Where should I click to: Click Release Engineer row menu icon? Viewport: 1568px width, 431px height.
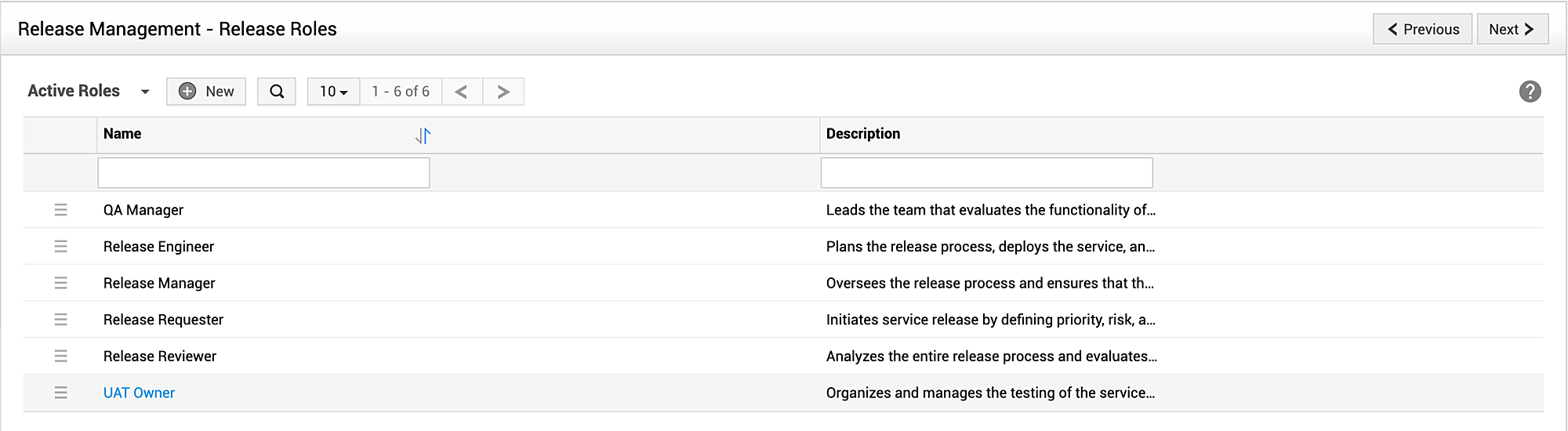(60, 247)
